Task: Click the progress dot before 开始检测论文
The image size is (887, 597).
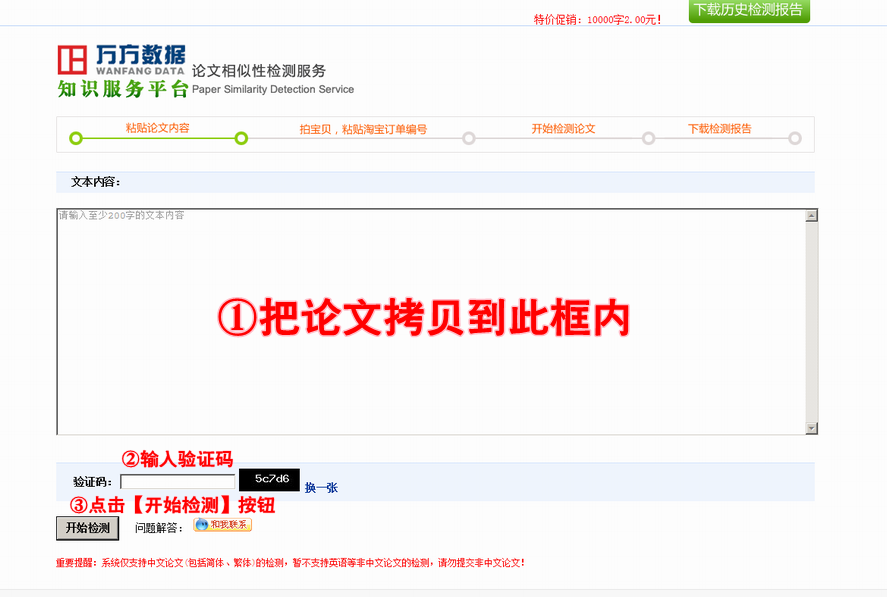Action: 468,139
